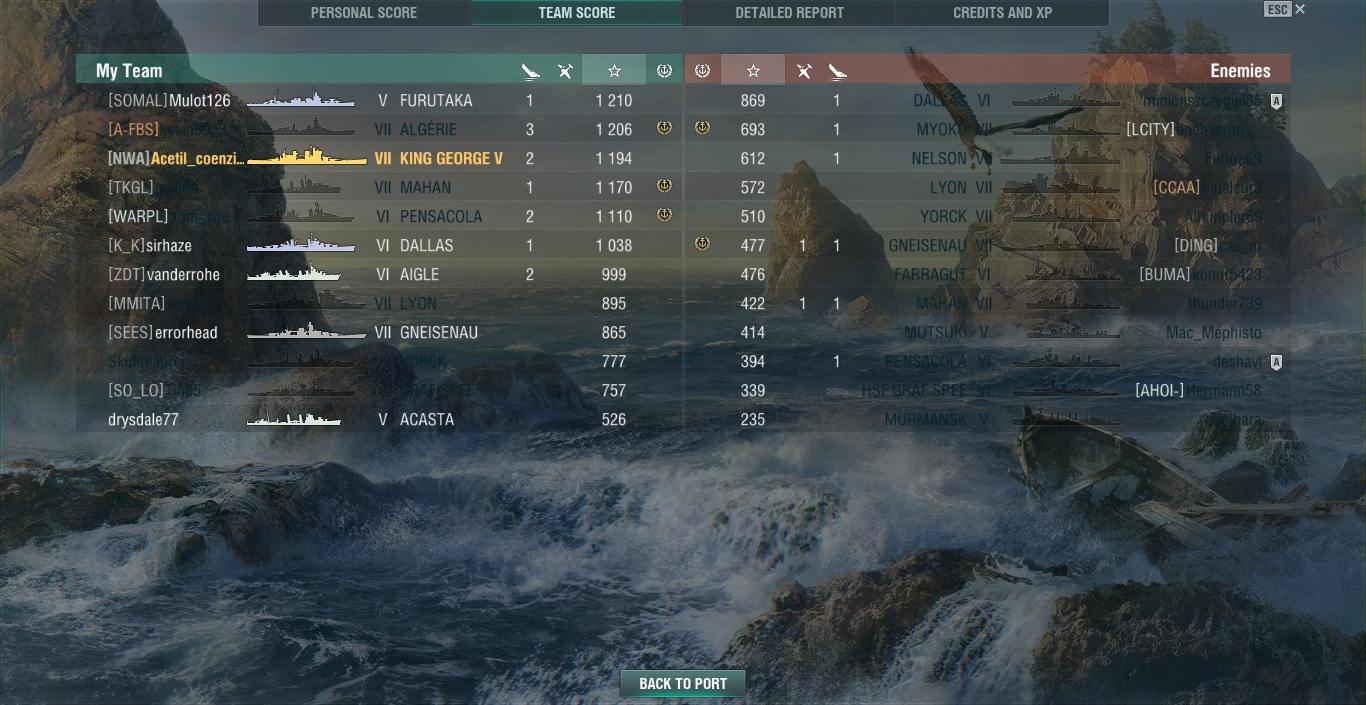Click My Team achievements medal column icon
The height and width of the screenshot is (705, 1366).
[664, 70]
